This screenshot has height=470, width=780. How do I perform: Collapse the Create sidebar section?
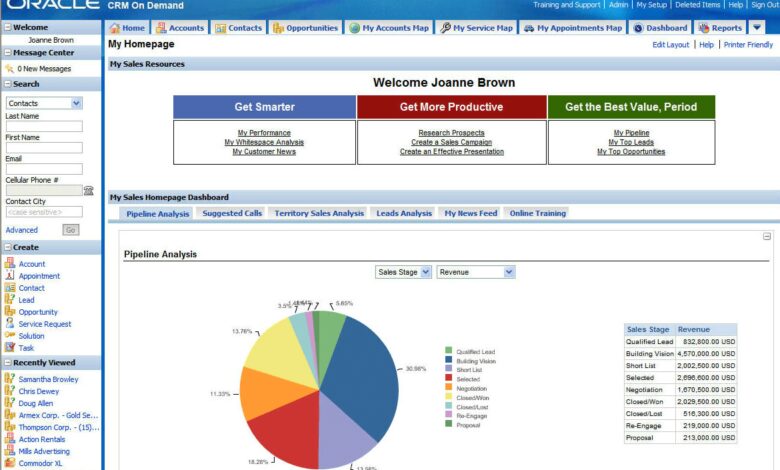click(7, 247)
